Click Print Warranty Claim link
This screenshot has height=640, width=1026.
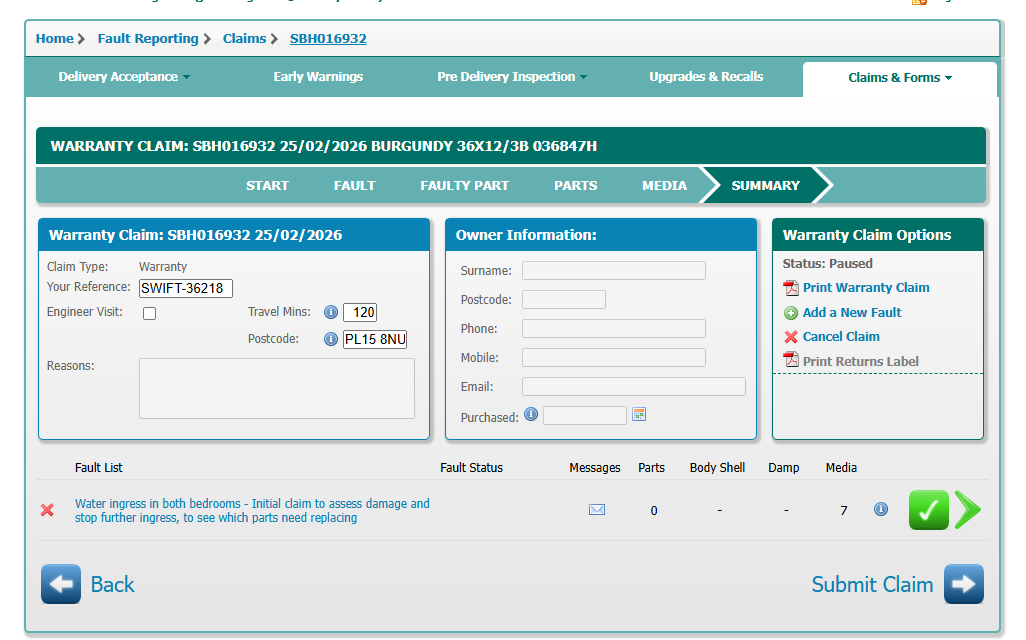tap(866, 288)
